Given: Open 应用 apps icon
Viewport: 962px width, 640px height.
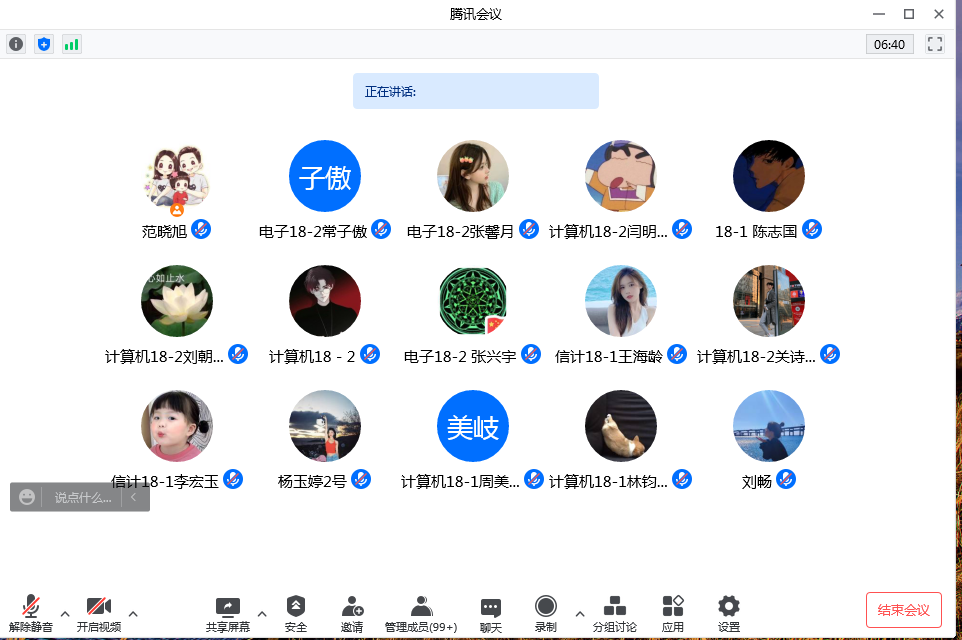Looking at the screenshot, I should point(673,613).
